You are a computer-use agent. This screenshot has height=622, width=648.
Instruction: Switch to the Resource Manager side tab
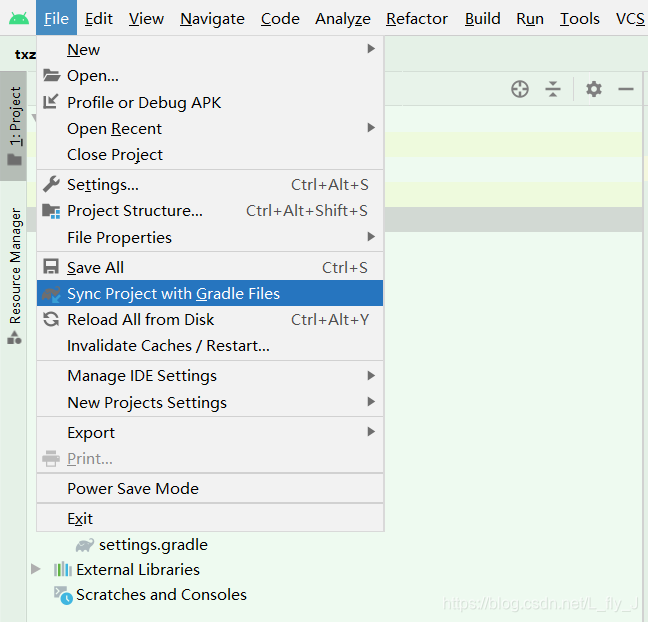[x=14, y=276]
